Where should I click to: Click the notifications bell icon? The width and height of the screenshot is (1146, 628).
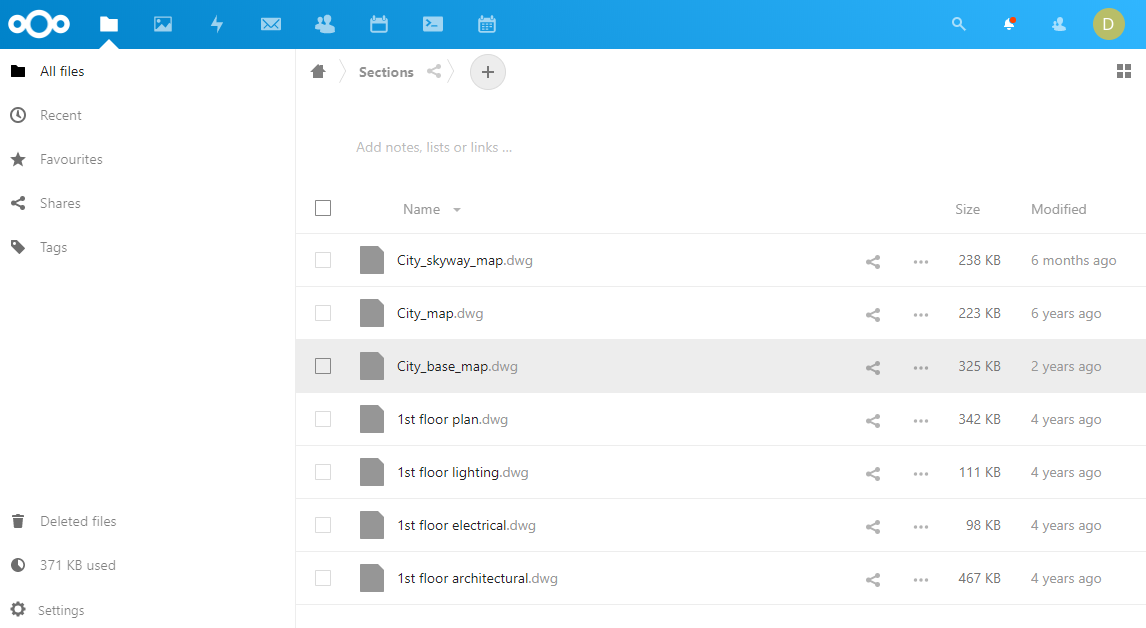pos(1009,24)
